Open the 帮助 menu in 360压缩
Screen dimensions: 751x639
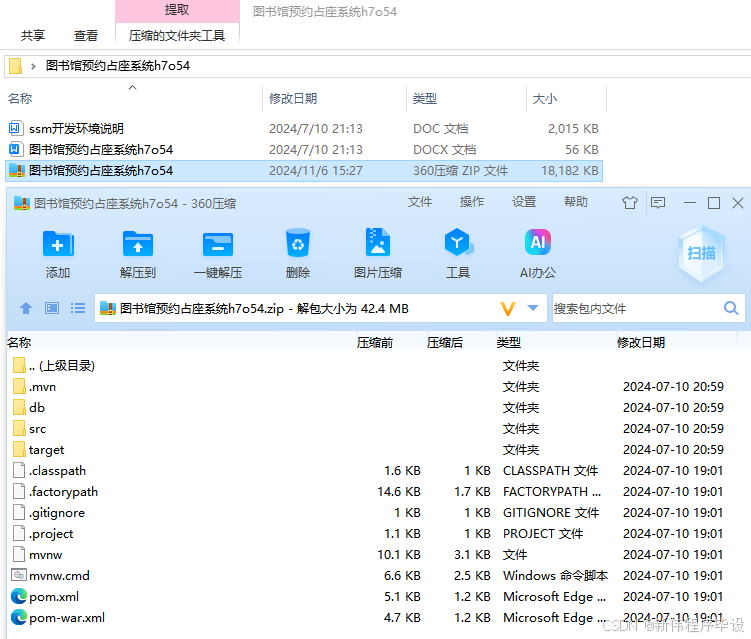point(576,202)
